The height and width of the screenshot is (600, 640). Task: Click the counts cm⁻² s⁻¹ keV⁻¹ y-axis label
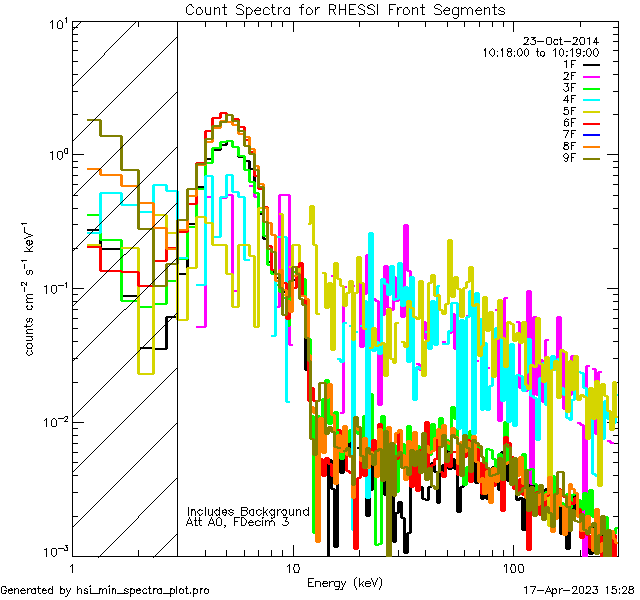click(31, 289)
